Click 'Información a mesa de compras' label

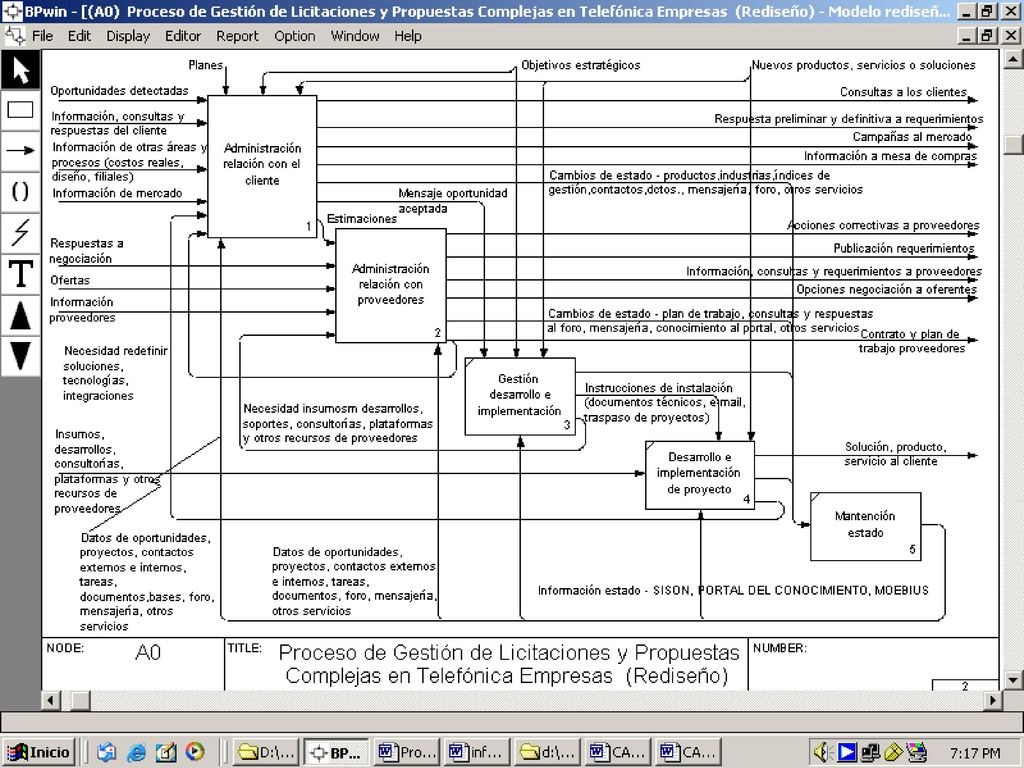tap(890, 156)
